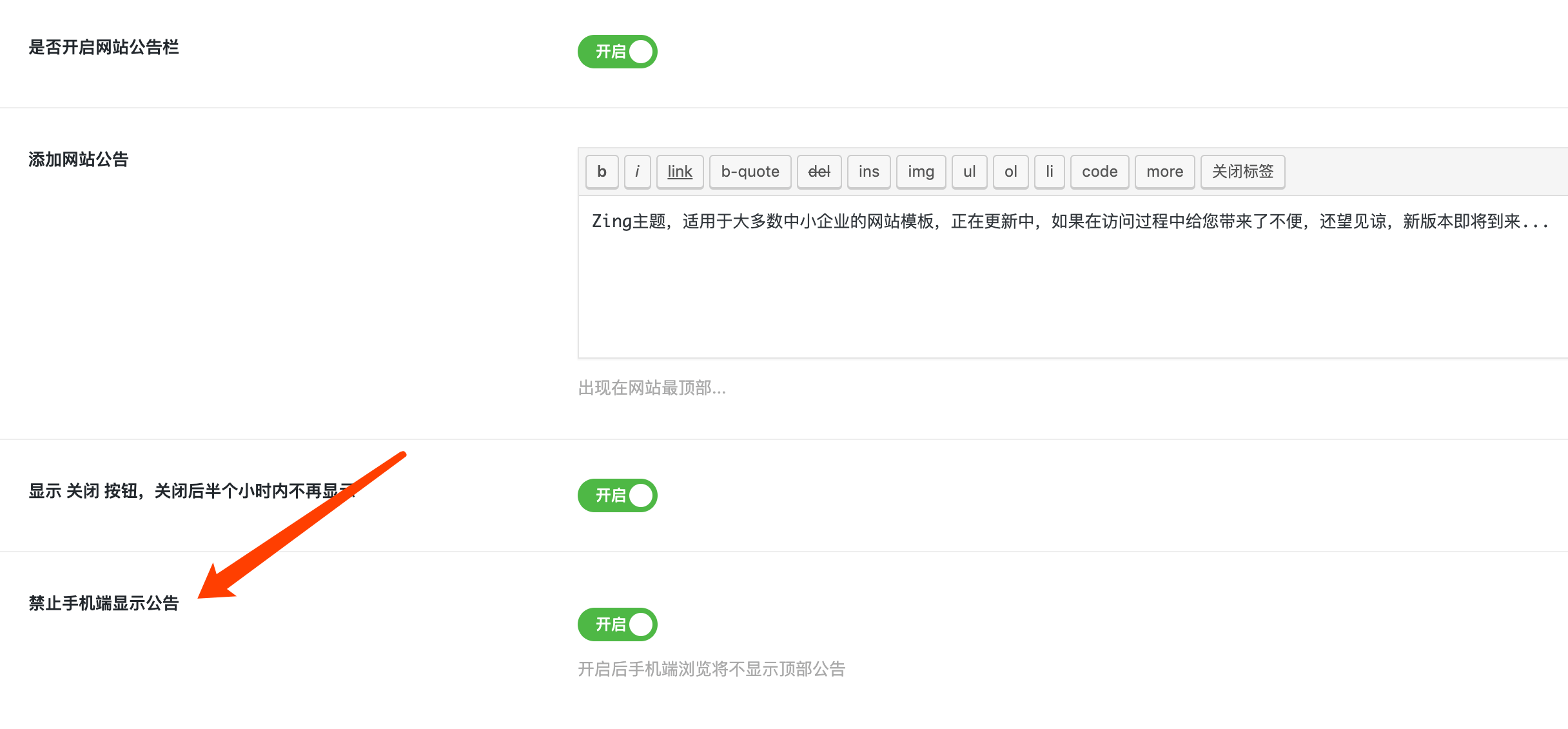
Task: Disable the 禁止手机端显示公告 switch
Action: pyautogui.click(x=617, y=624)
